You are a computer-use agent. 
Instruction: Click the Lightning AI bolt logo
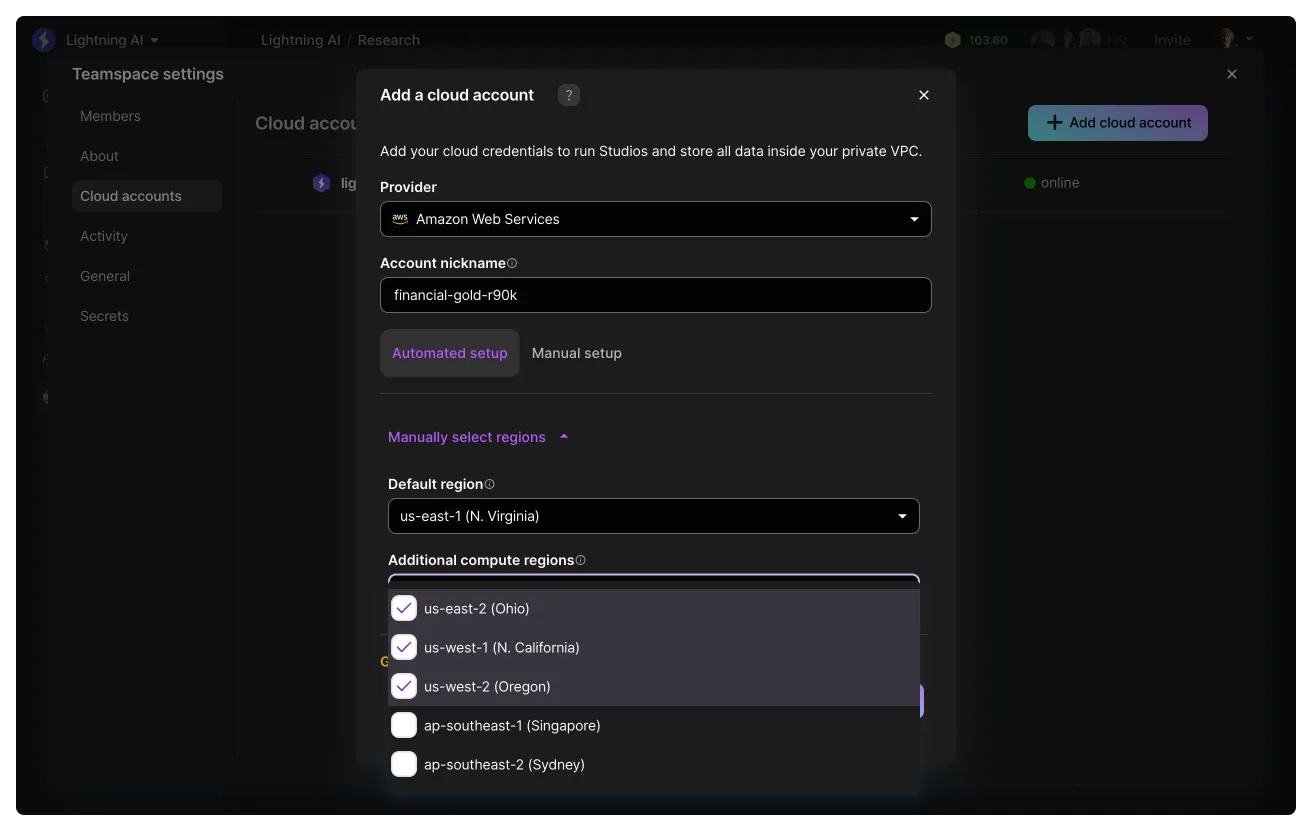[x=44, y=40]
